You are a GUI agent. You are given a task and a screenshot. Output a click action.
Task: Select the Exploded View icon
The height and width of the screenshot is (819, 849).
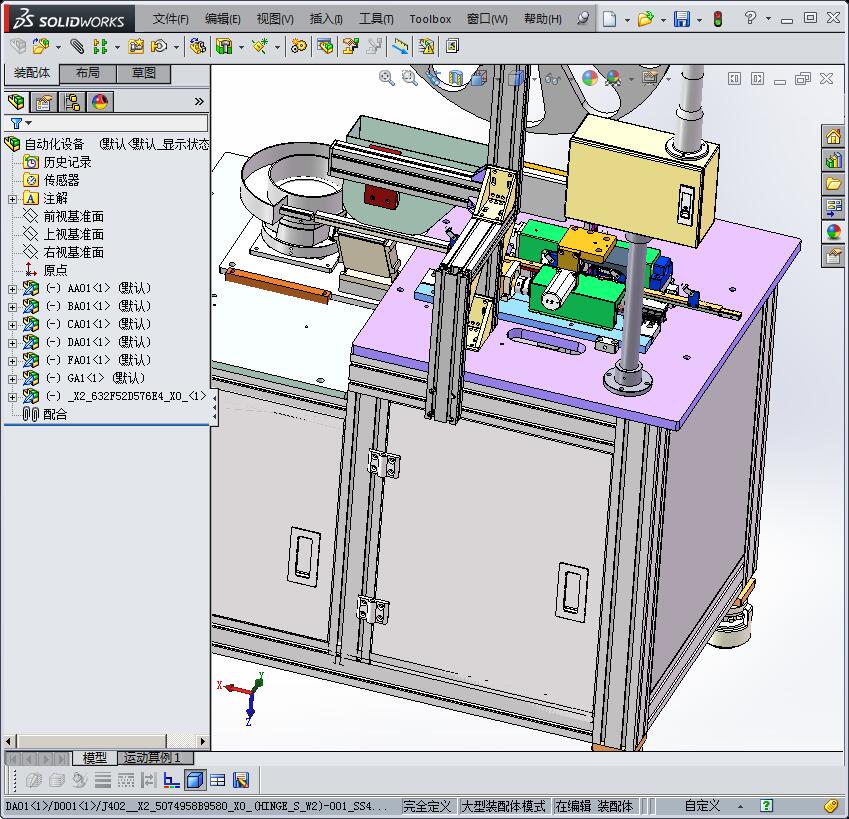[x=350, y=47]
